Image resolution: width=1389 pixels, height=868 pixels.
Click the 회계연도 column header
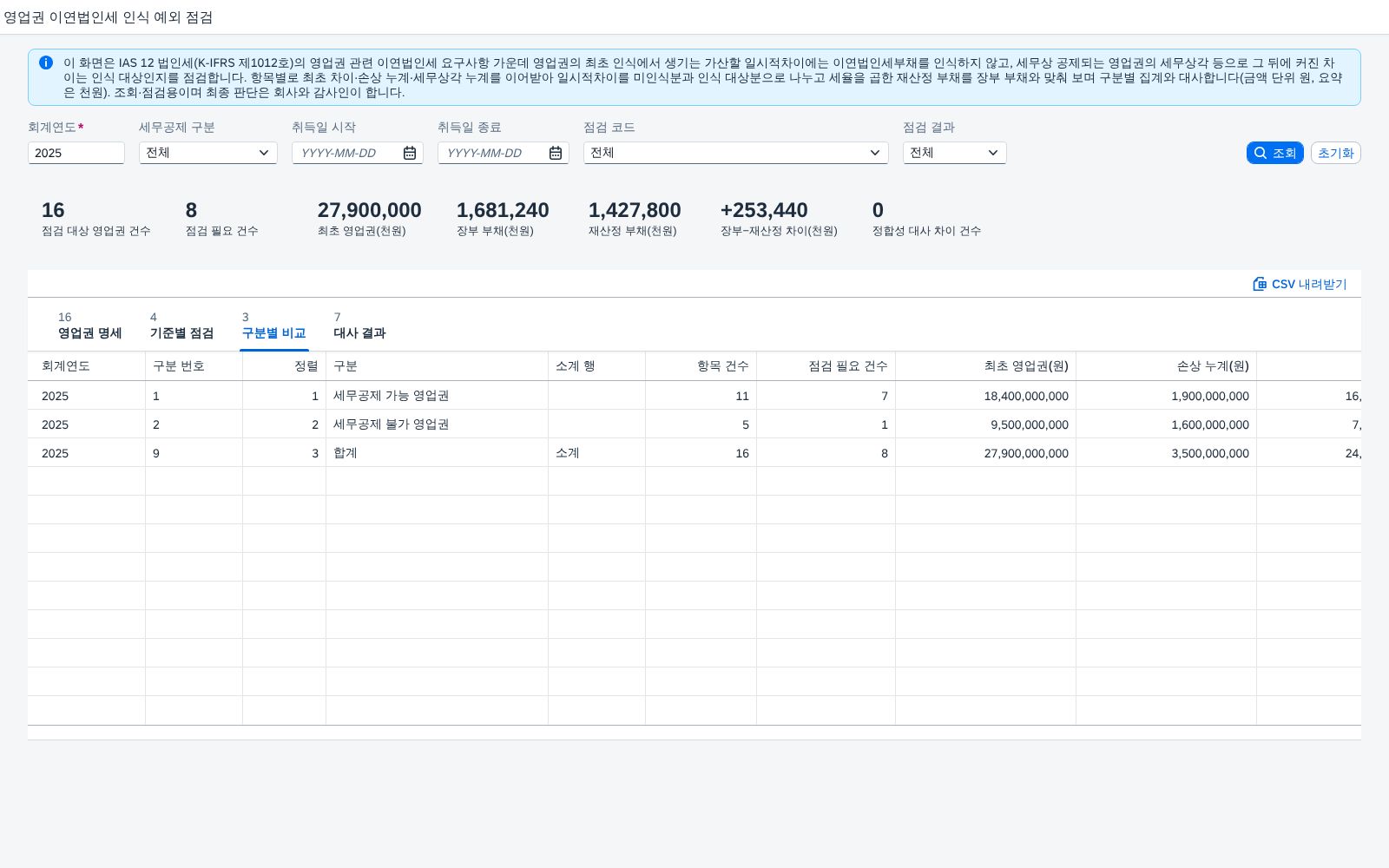(87, 366)
